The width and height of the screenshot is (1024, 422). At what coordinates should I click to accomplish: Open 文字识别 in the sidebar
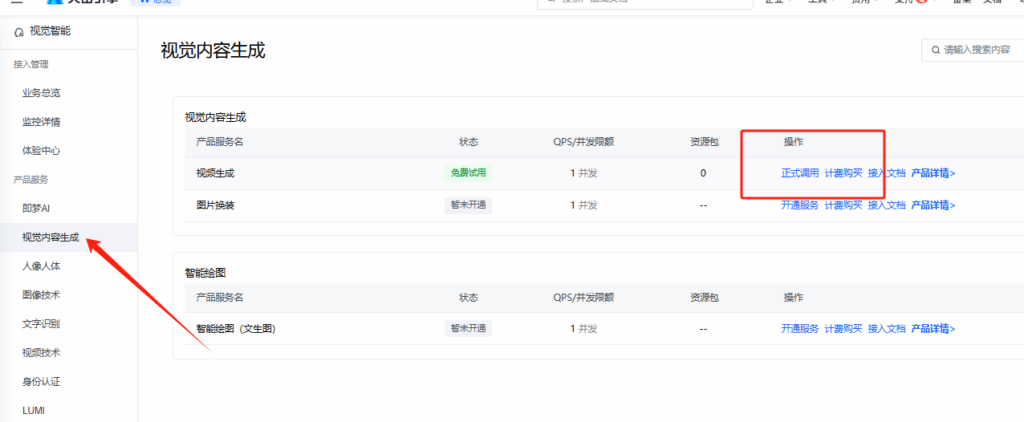pyautogui.click(x=41, y=324)
